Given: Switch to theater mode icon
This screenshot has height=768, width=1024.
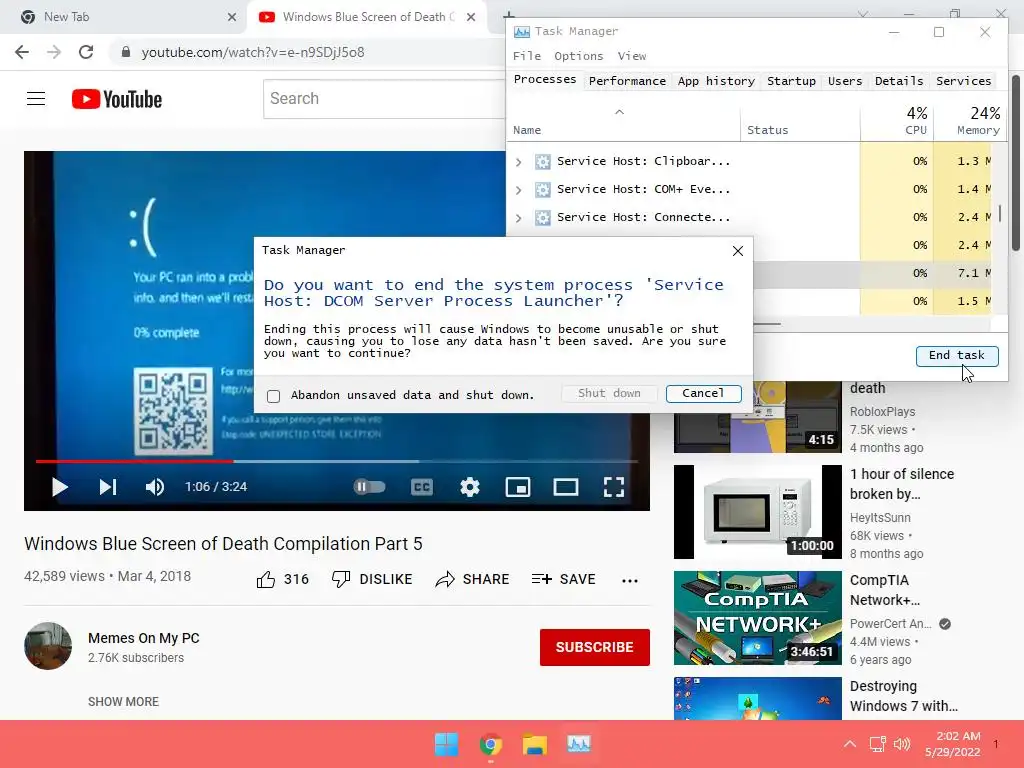Looking at the screenshot, I should point(566,487).
